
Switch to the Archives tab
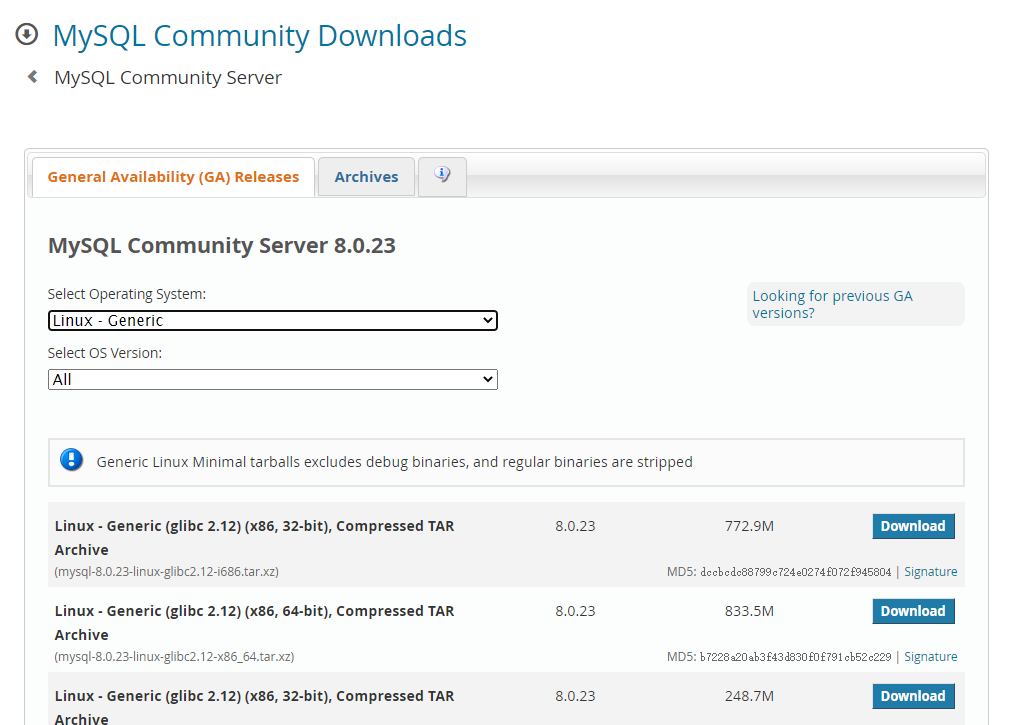point(367,177)
